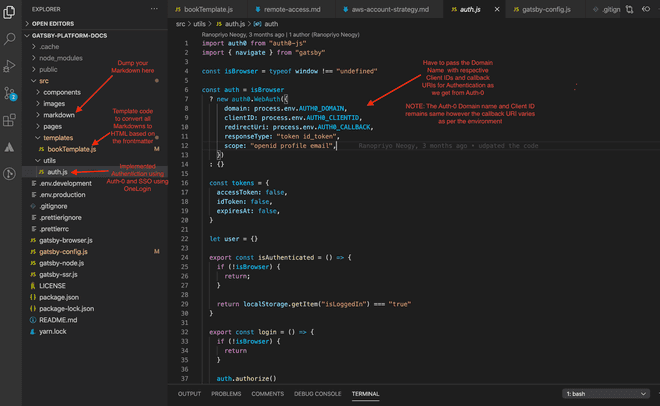Open the .prettierrc file

coord(54,229)
